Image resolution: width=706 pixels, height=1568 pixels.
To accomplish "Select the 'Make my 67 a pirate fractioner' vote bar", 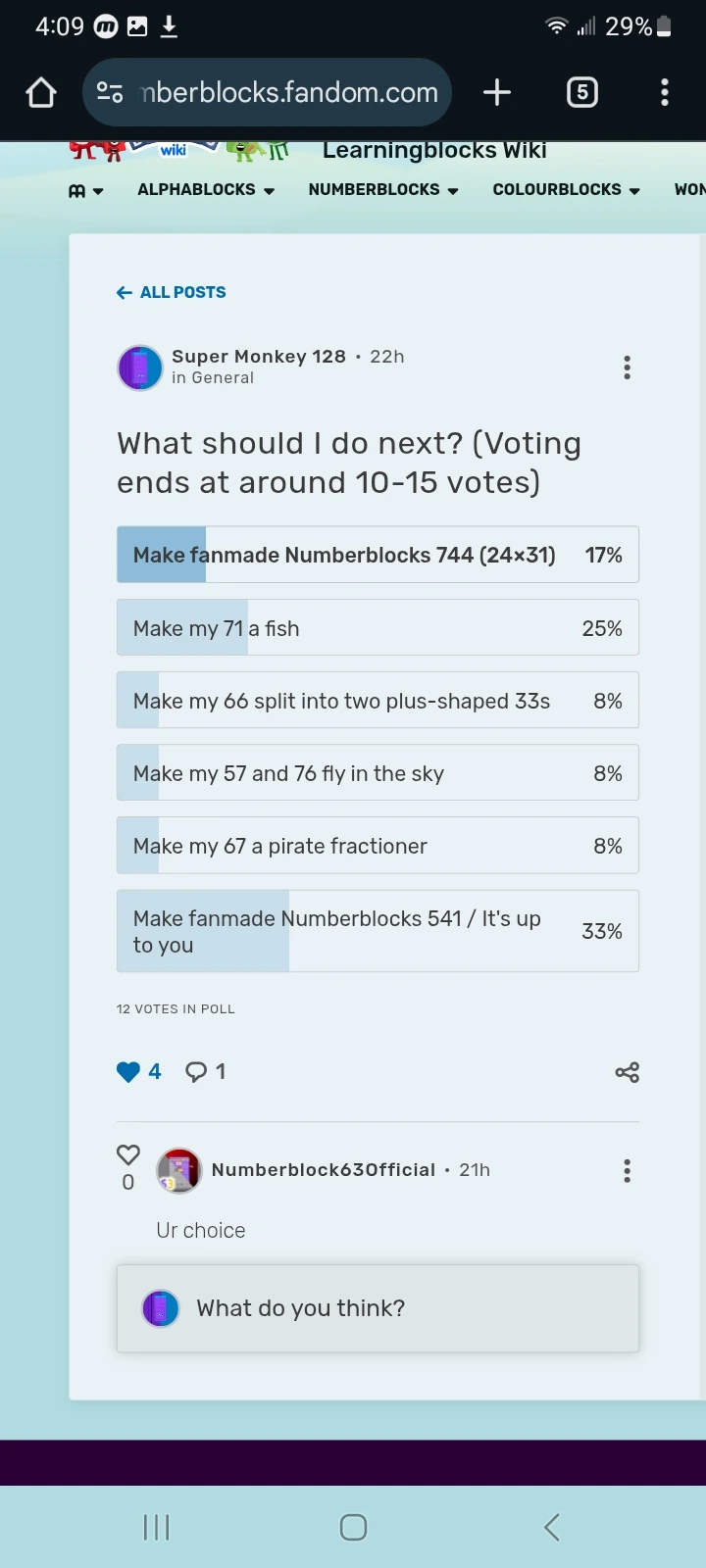I will point(378,845).
